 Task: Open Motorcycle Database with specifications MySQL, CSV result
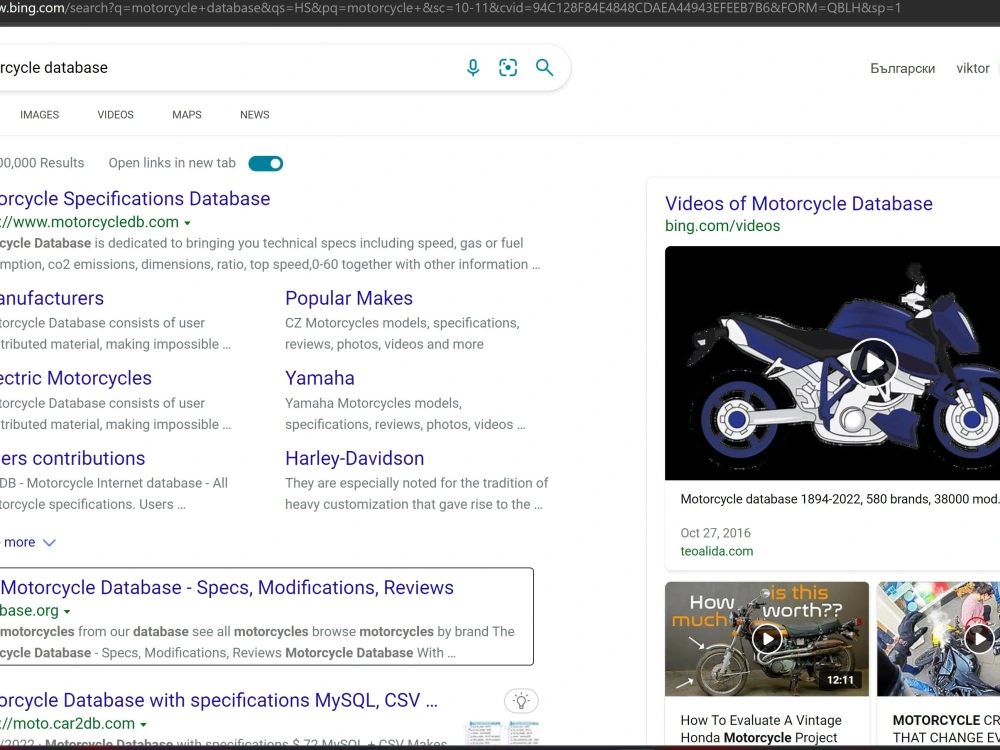[x=219, y=700]
